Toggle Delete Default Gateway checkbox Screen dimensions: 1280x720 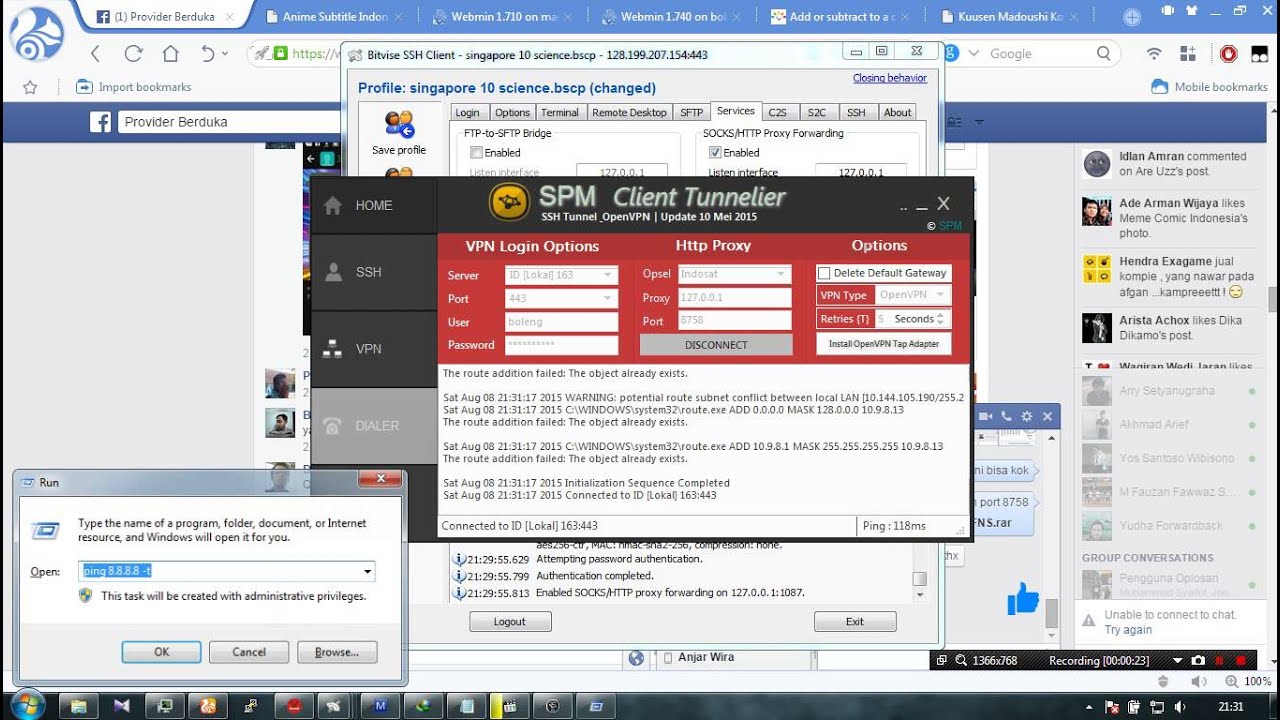coord(824,273)
